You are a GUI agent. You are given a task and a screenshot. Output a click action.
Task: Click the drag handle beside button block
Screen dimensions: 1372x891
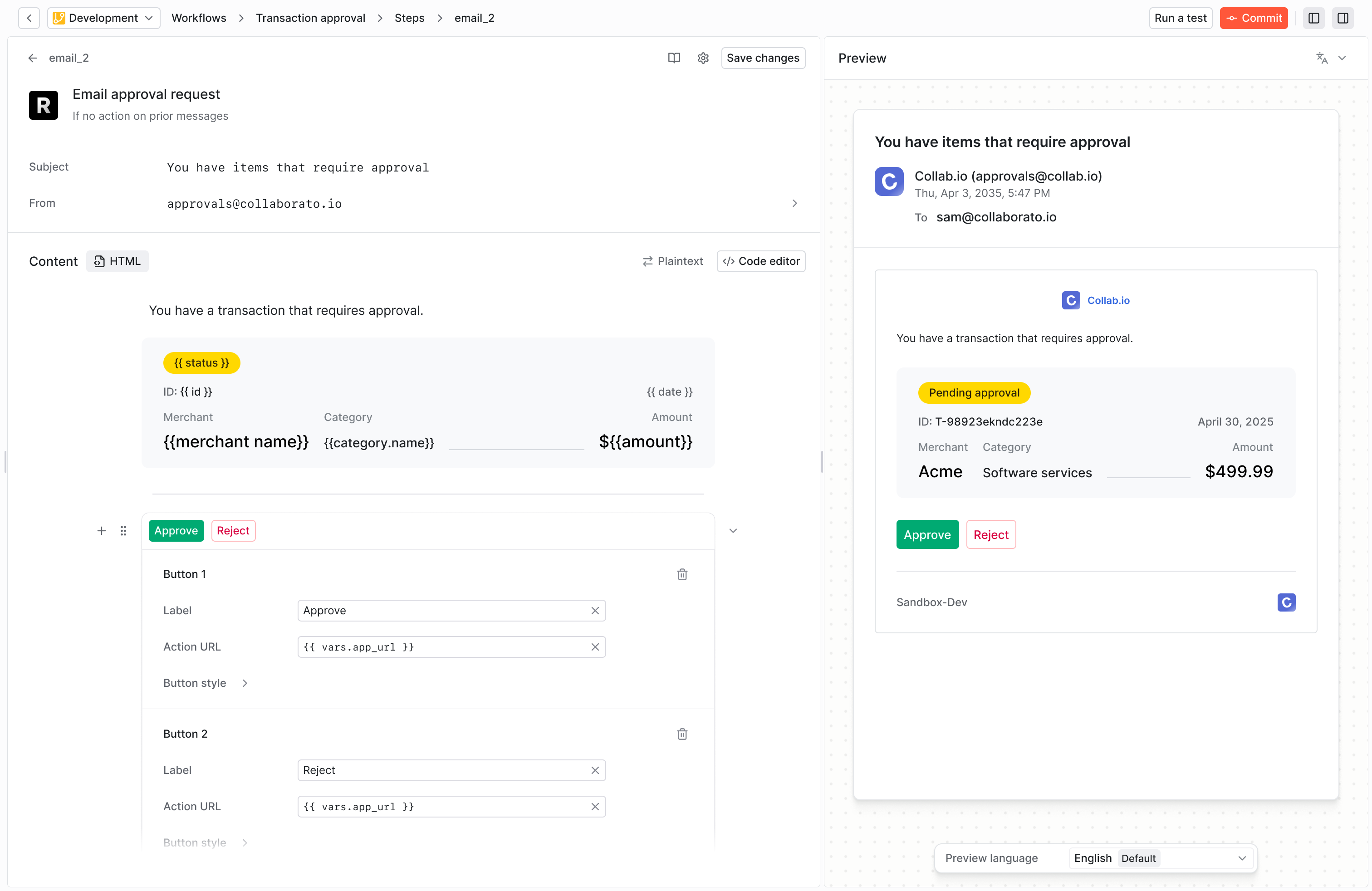coord(123,531)
